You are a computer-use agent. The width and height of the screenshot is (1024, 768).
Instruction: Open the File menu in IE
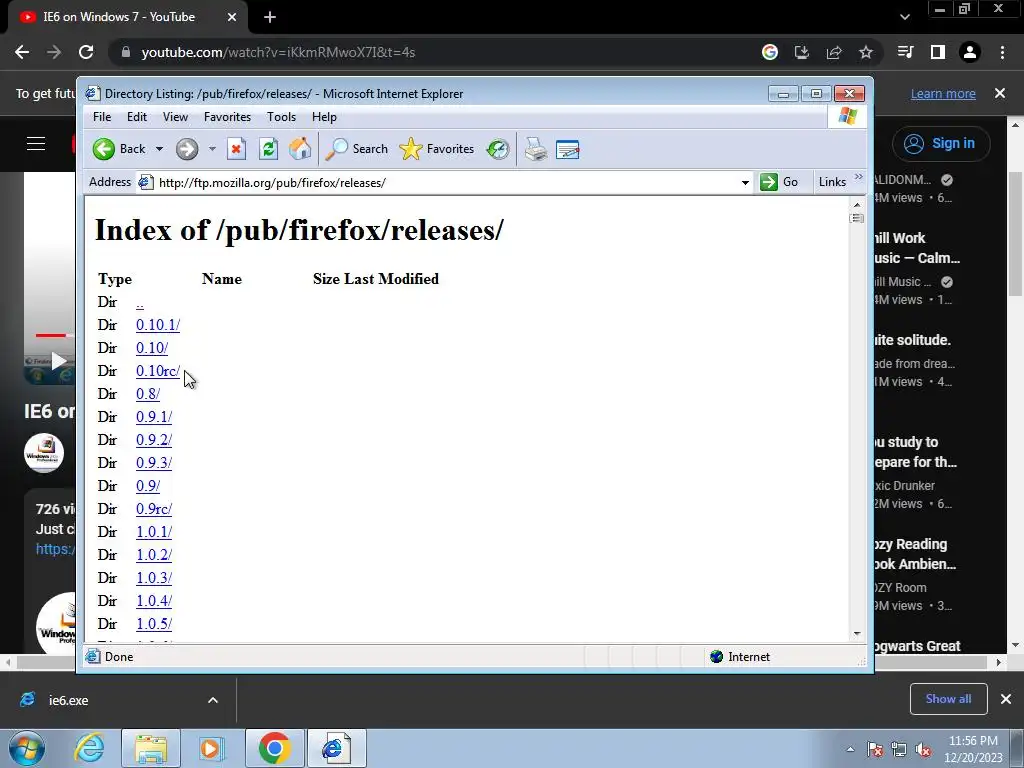coord(102,117)
